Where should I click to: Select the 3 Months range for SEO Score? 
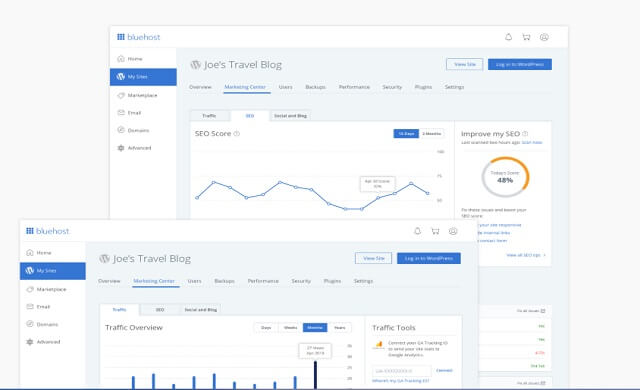pyautogui.click(x=431, y=134)
